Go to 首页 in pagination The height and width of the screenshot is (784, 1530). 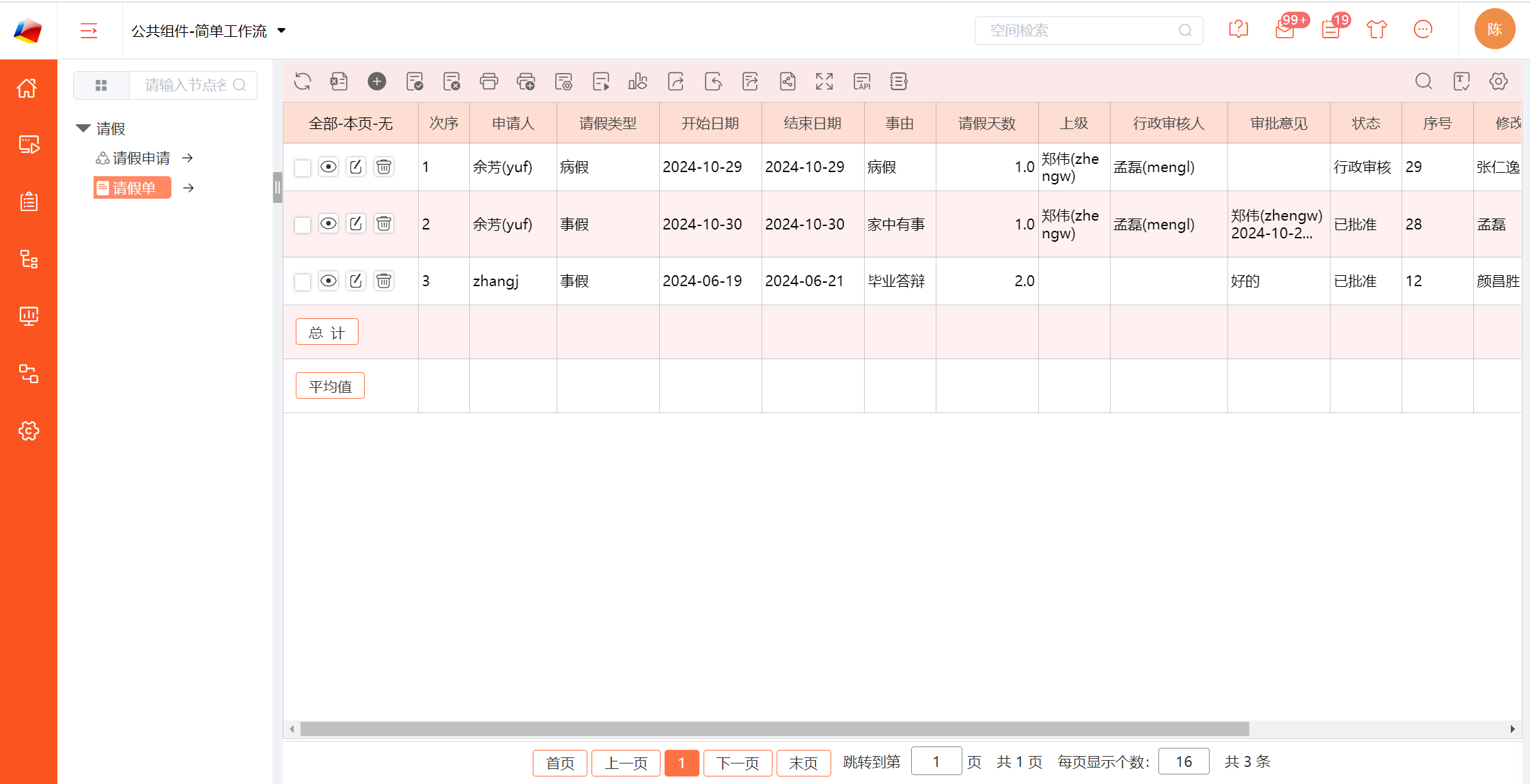point(560,763)
